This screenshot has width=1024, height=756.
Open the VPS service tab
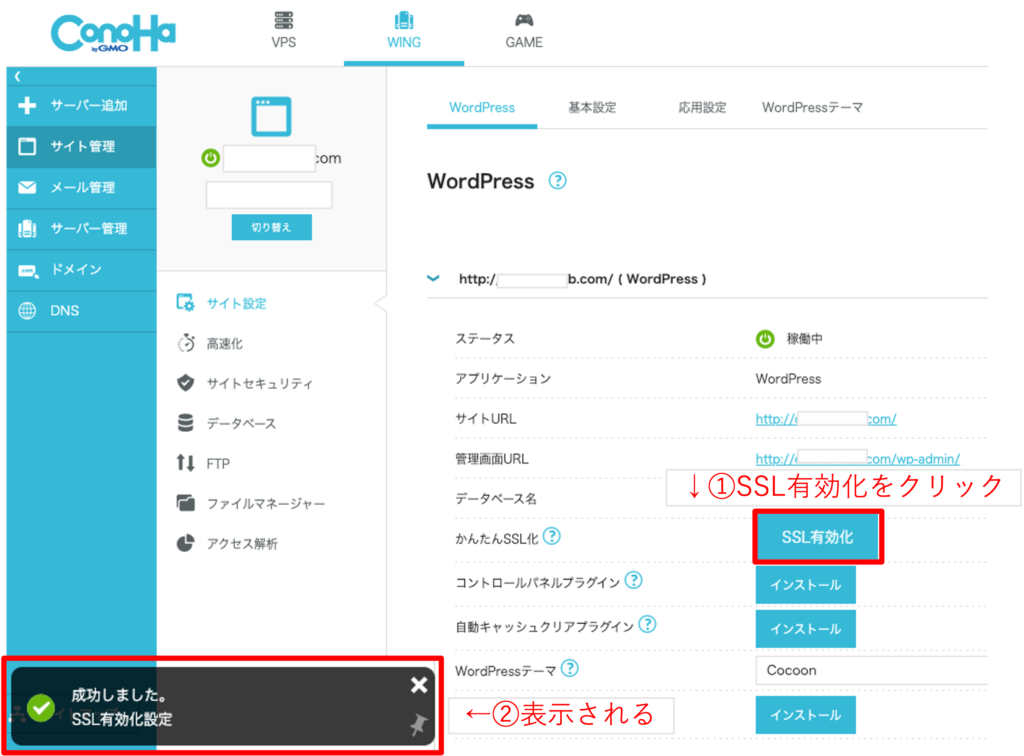(x=284, y=31)
